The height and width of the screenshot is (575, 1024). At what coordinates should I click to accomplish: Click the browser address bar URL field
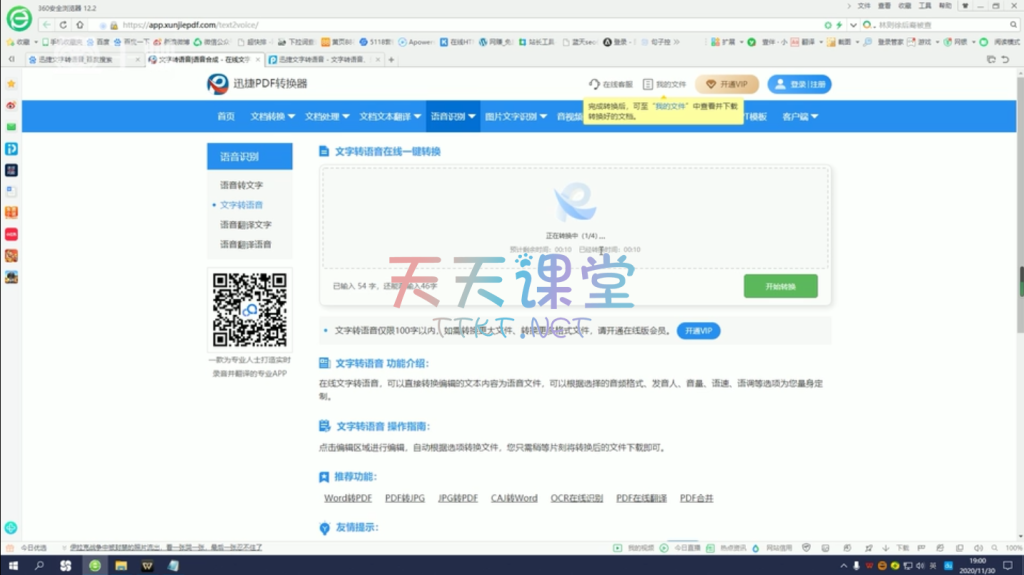point(400,24)
